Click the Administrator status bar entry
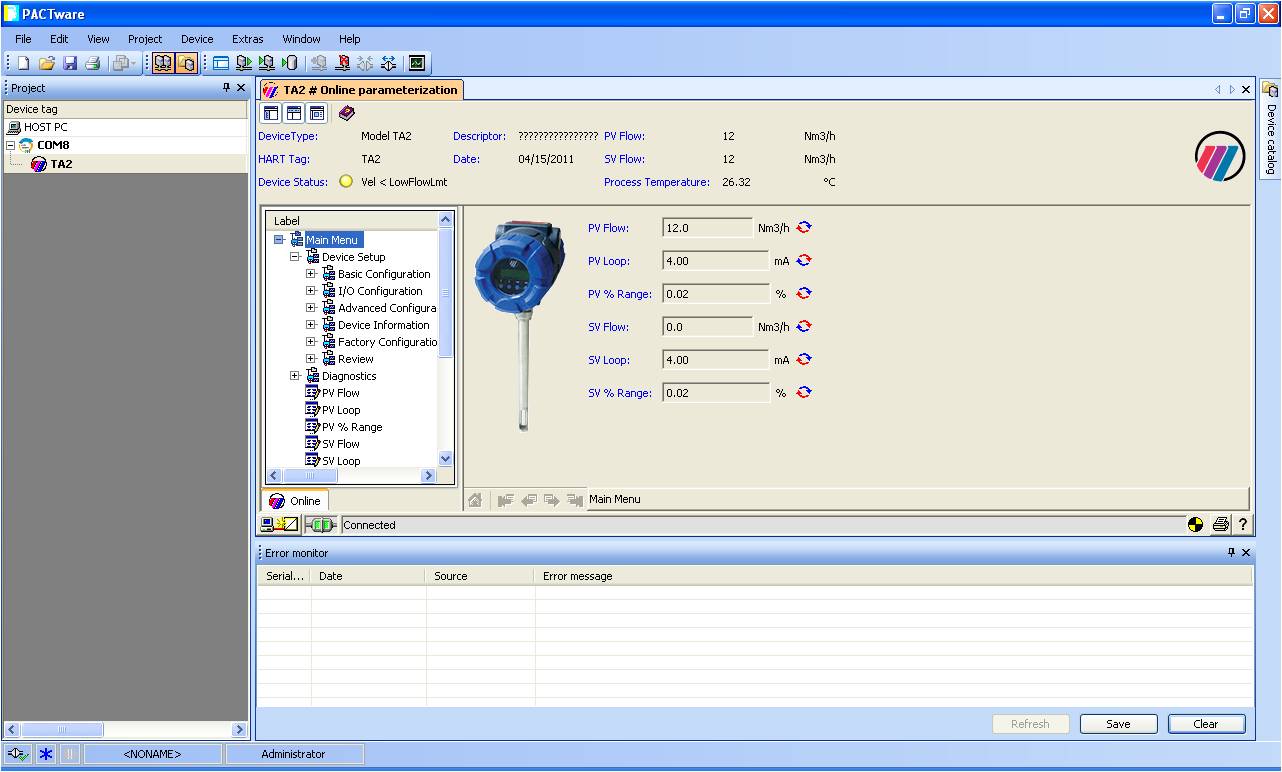Screen dimensions: 1282x772 pos(294,754)
